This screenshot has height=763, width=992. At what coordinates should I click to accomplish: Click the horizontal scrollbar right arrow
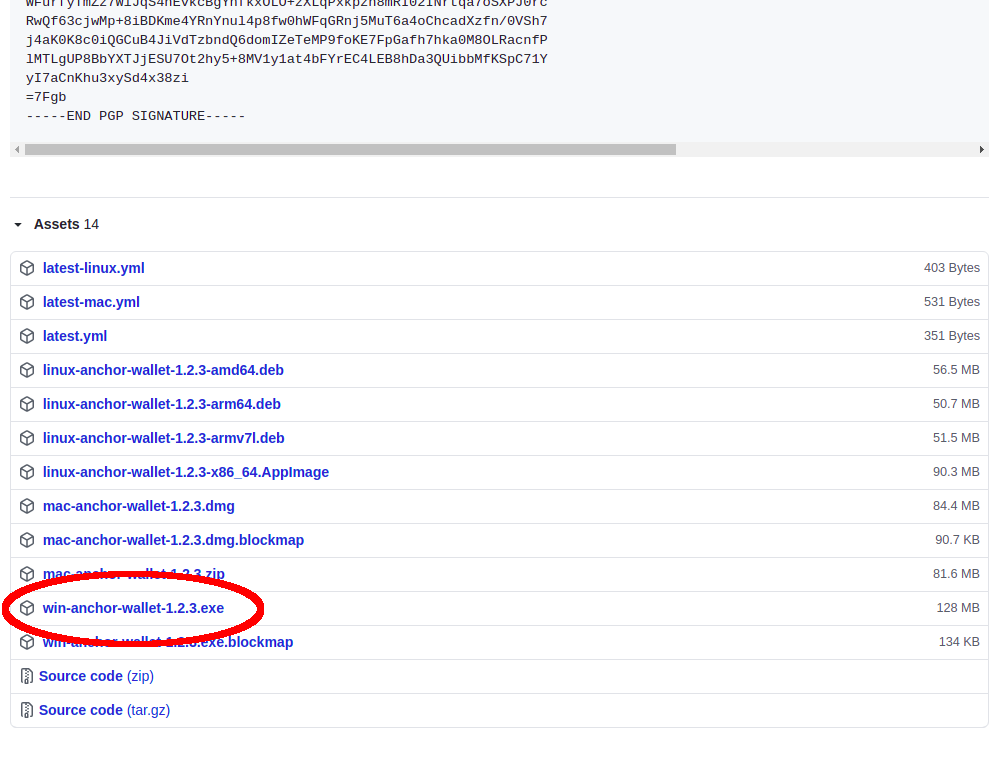click(x=981, y=150)
